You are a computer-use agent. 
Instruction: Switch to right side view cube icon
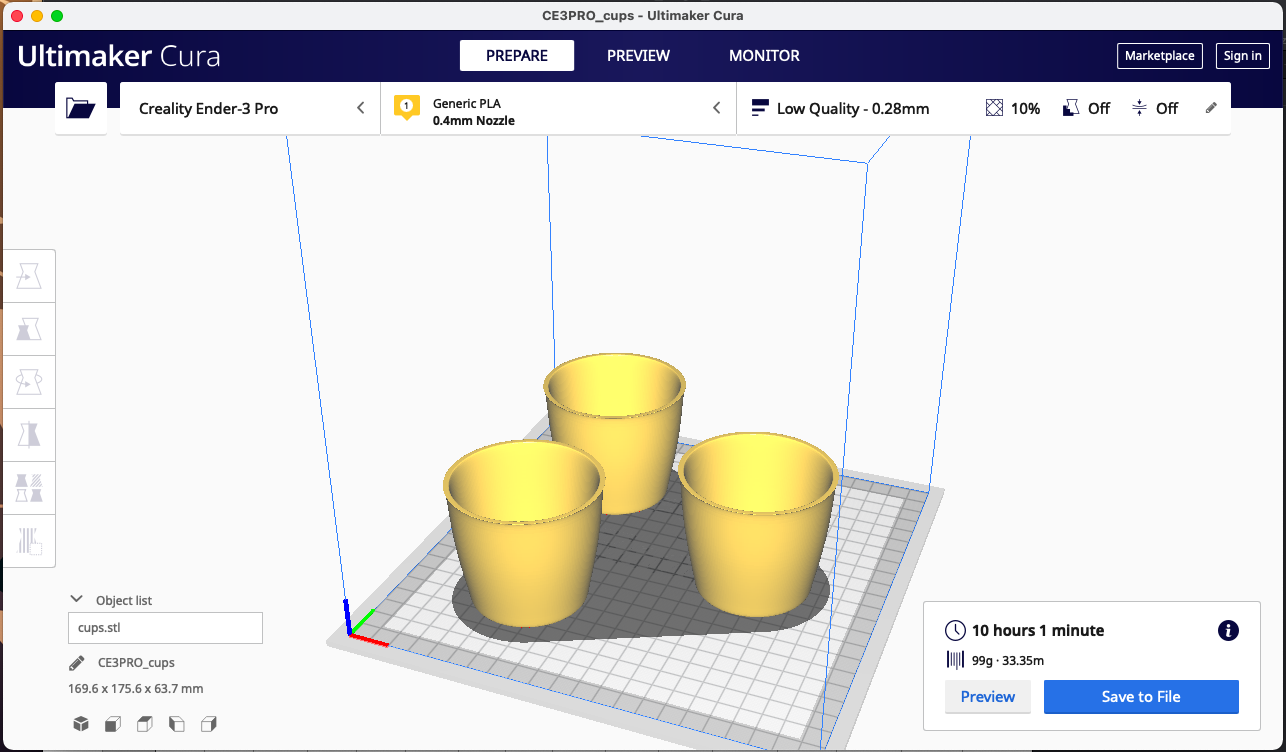click(209, 723)
